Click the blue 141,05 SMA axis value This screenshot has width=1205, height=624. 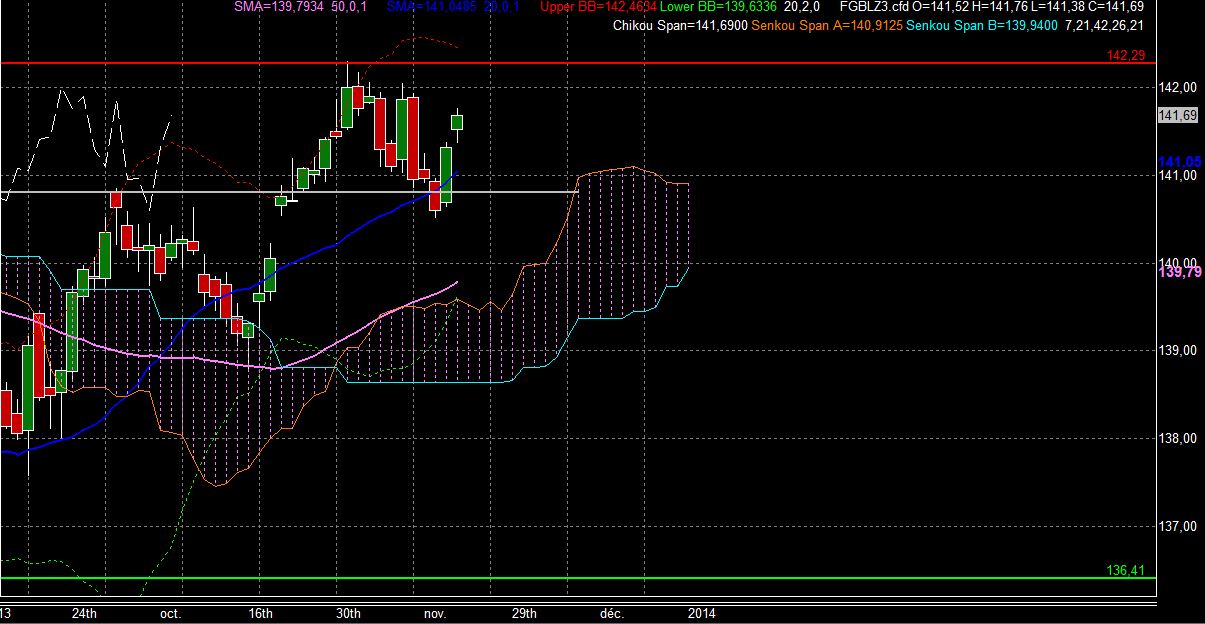coord(1179,161)
